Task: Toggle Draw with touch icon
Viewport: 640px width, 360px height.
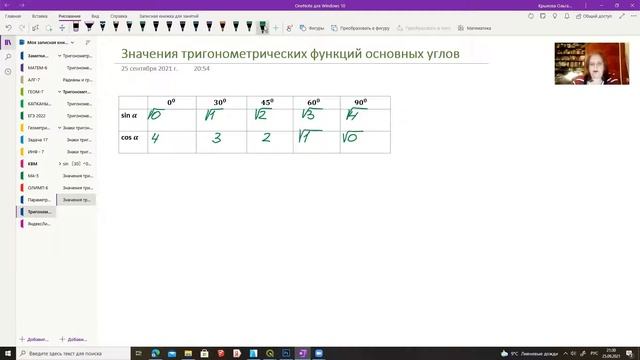Action: click(289, 28)
